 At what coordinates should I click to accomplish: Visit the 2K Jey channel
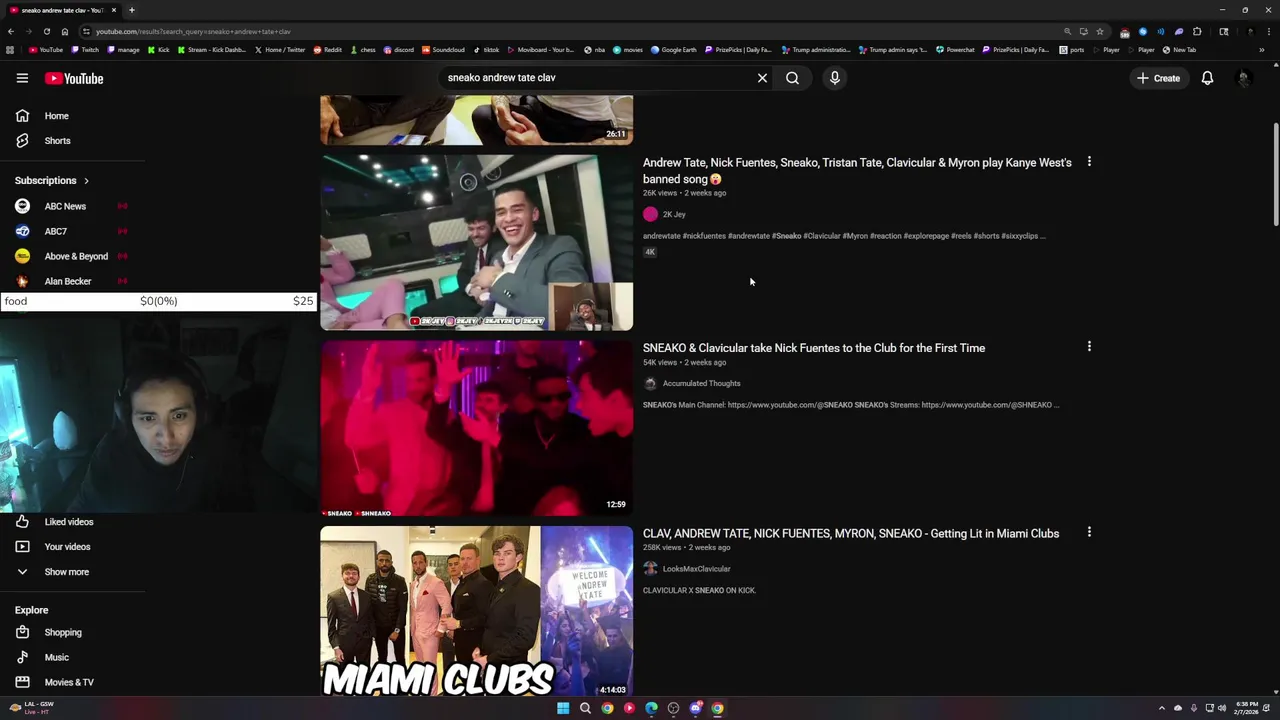(674, 214)
